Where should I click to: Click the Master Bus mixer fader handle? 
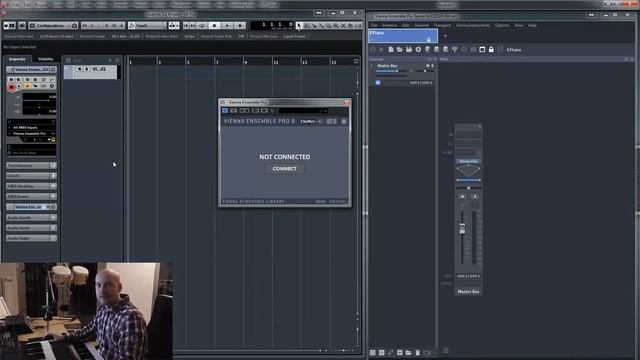(x=462, y=229)
